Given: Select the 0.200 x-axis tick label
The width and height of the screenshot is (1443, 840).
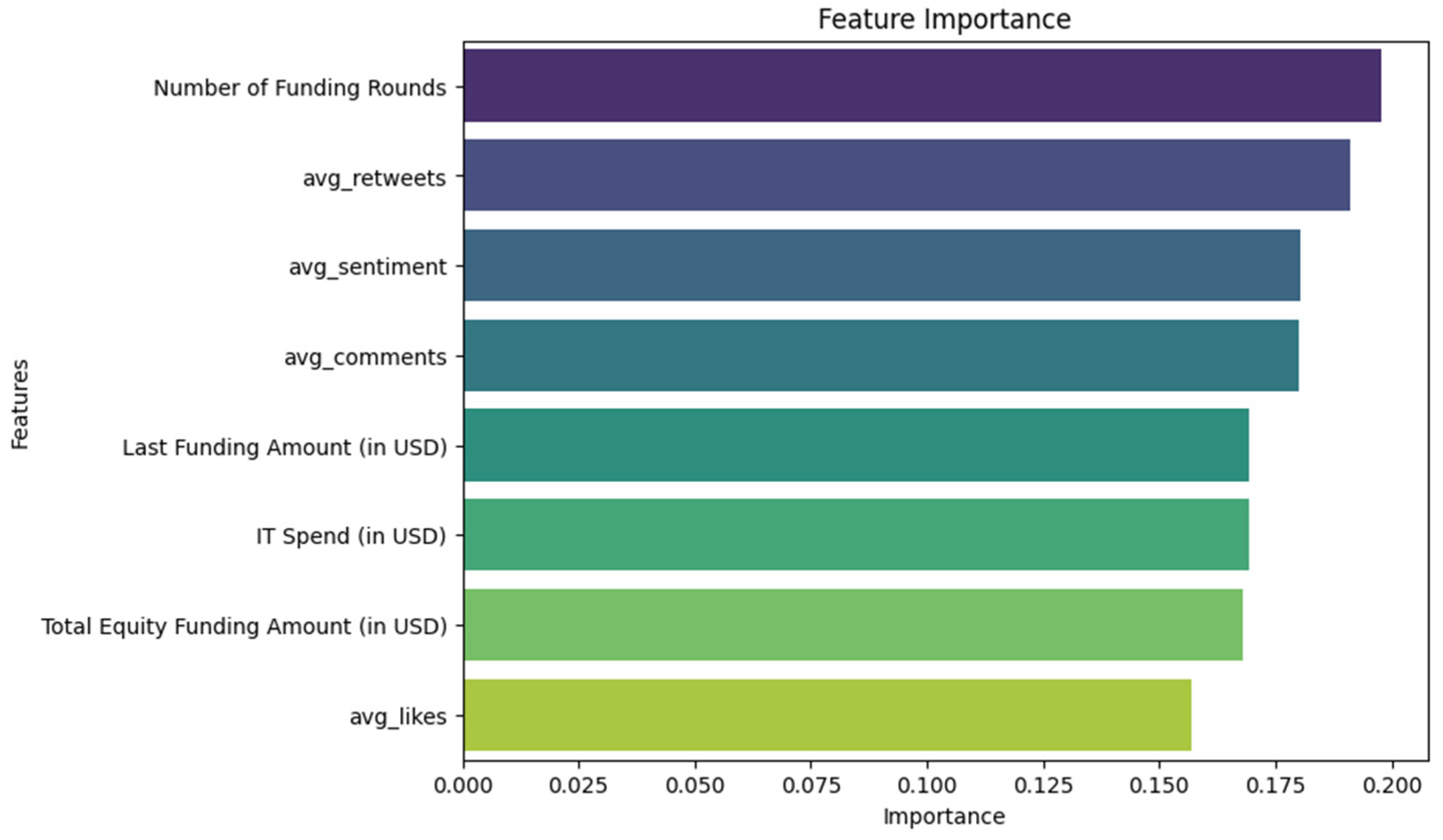Looking at the screenshot, I should (x=1392, y=785).
